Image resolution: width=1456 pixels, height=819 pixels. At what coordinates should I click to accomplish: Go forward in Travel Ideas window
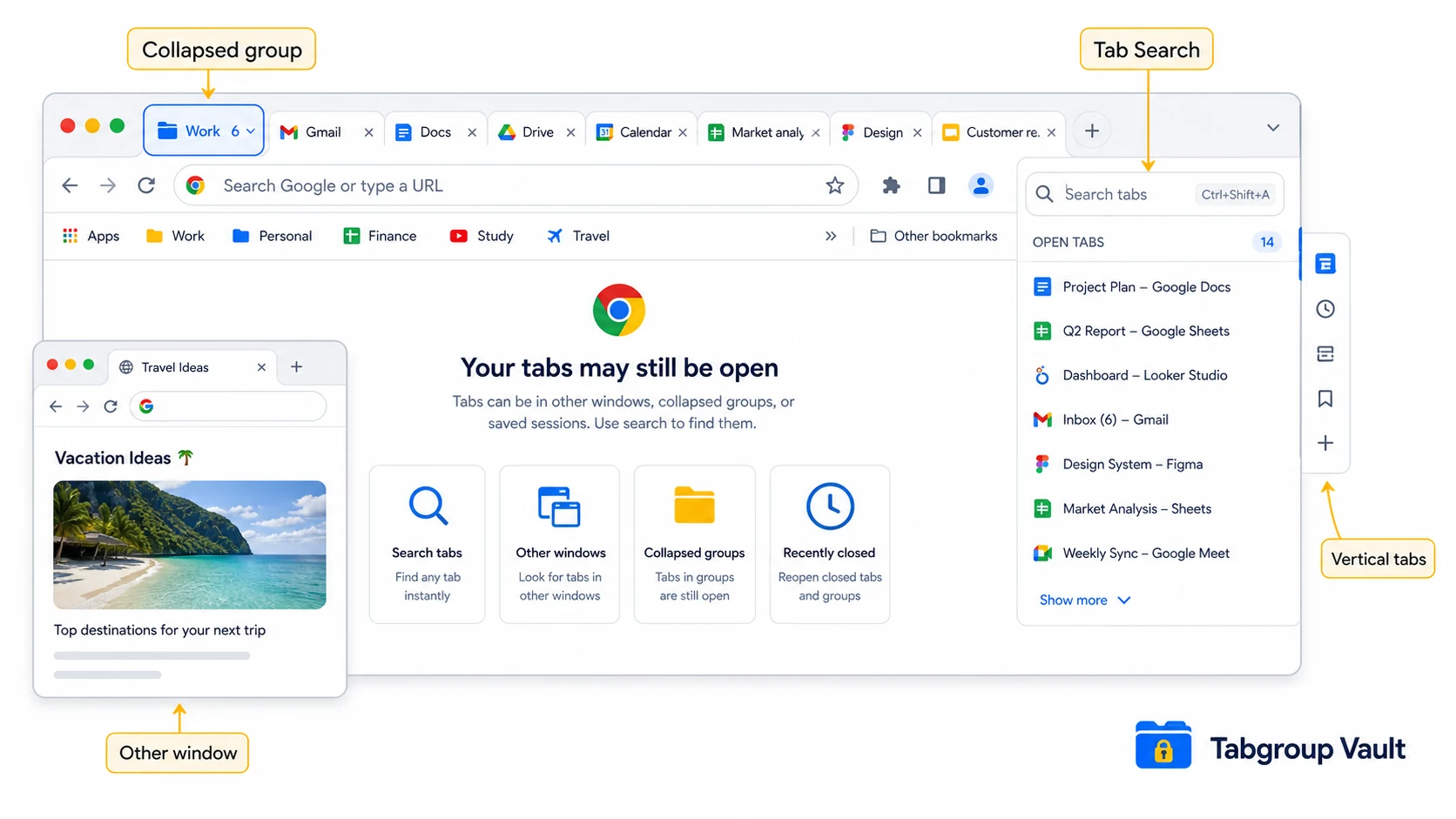point(83,406)
